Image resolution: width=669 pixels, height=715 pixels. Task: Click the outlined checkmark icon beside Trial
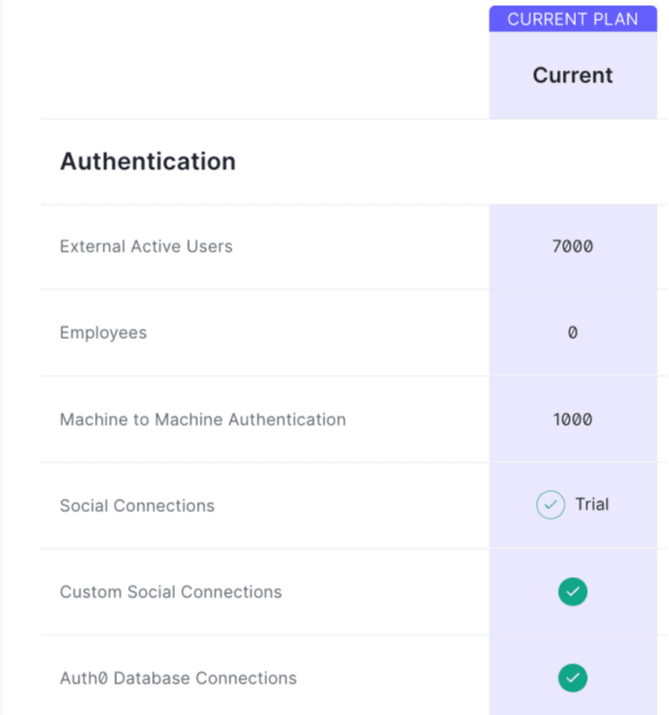click(x=550, y=505)
